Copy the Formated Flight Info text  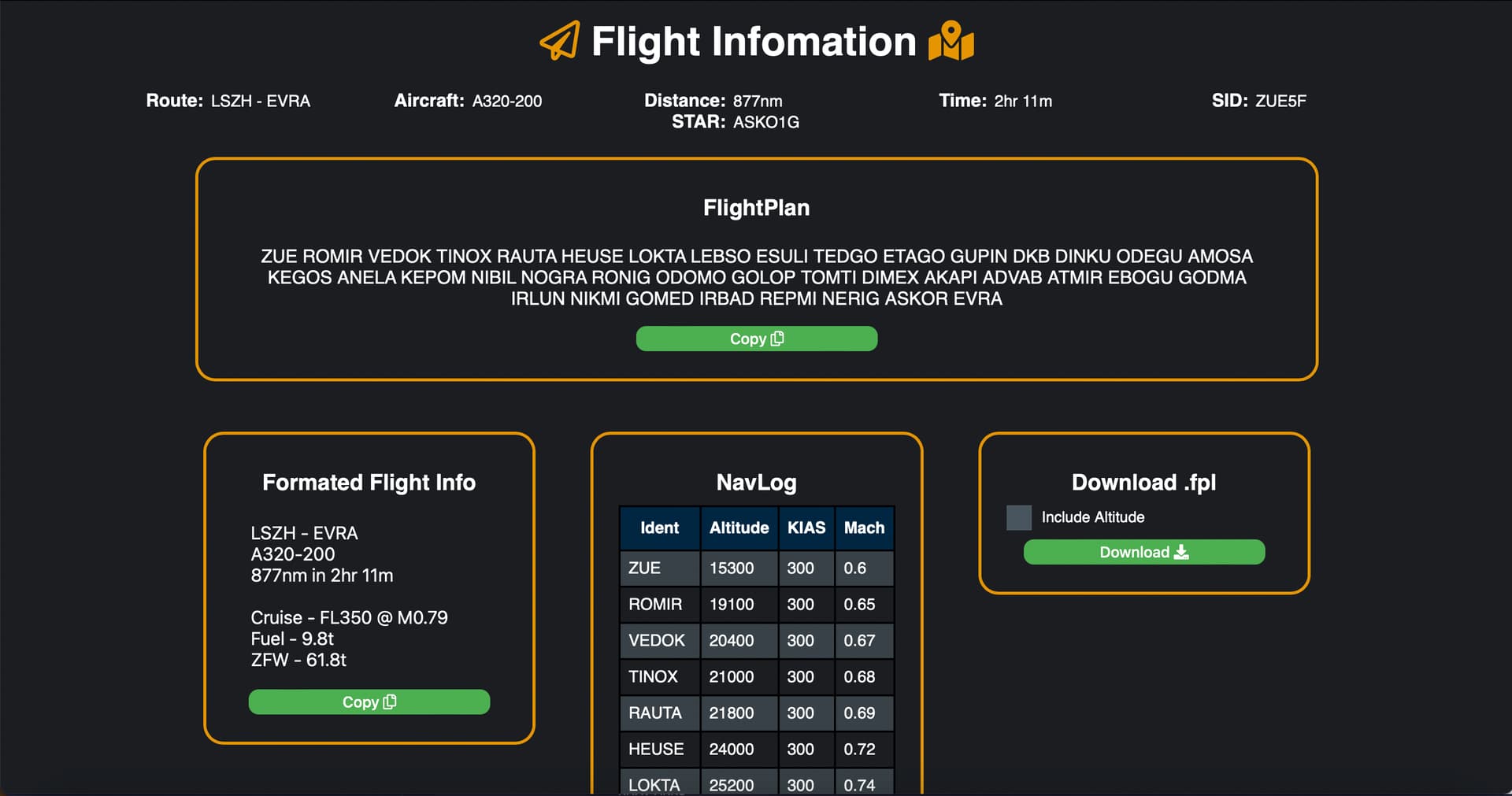click(369, 702)
